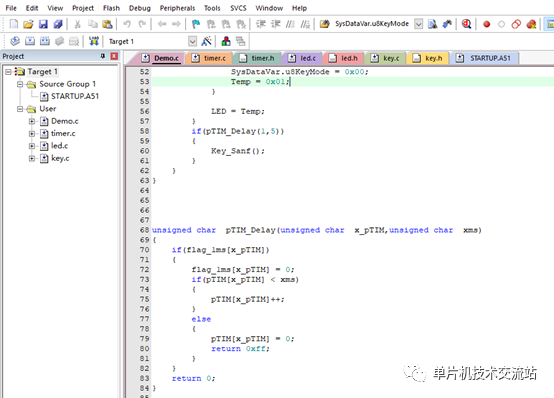Image resolution: width=554 pixels, height=398 pixels.
Task: Collapse the Target 1 tree node
Action: click(8, 72)
